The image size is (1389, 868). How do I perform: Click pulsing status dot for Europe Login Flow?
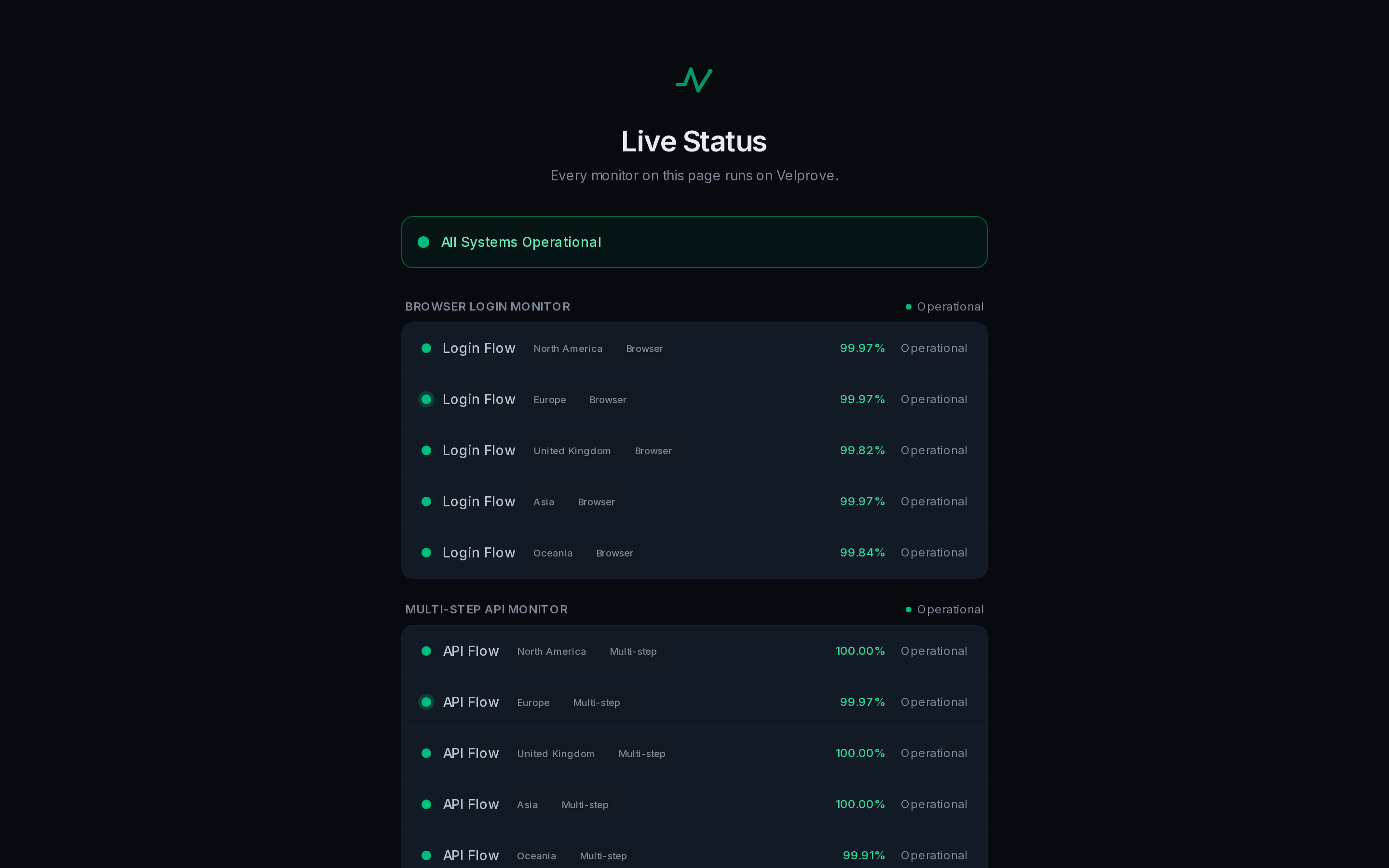click(426, 399)
